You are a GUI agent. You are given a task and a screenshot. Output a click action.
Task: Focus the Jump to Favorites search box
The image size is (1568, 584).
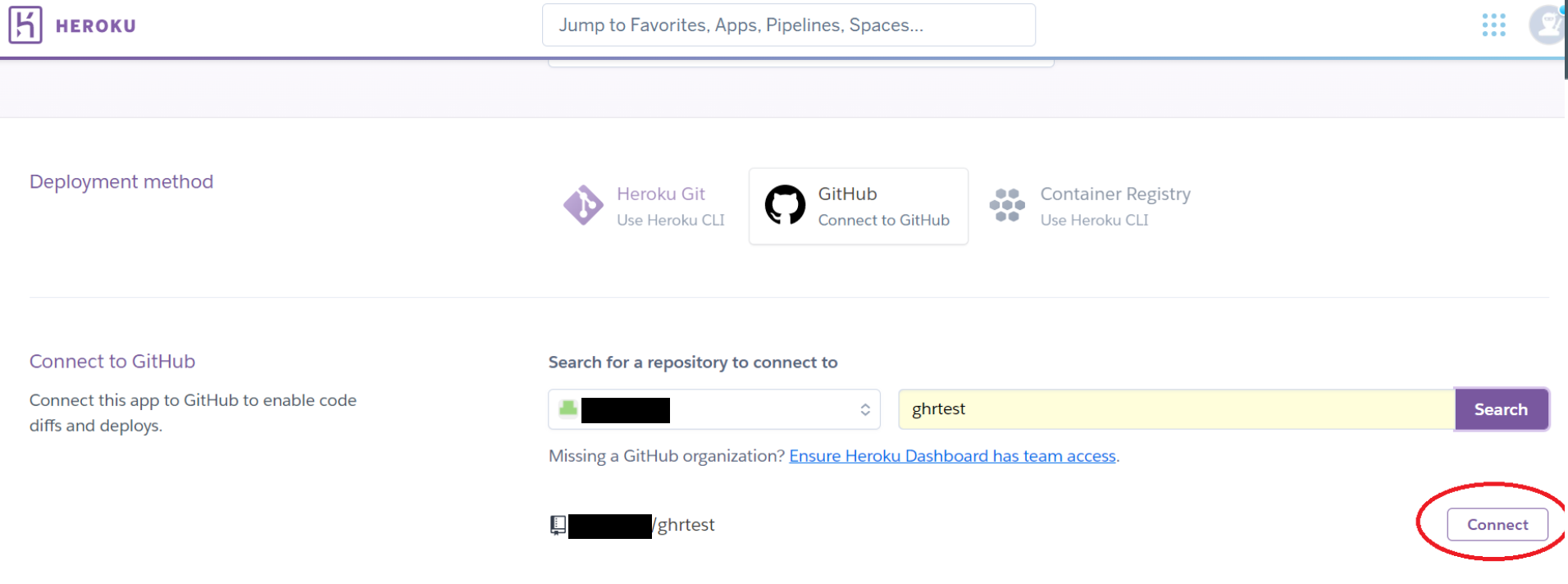pos(787,25)
